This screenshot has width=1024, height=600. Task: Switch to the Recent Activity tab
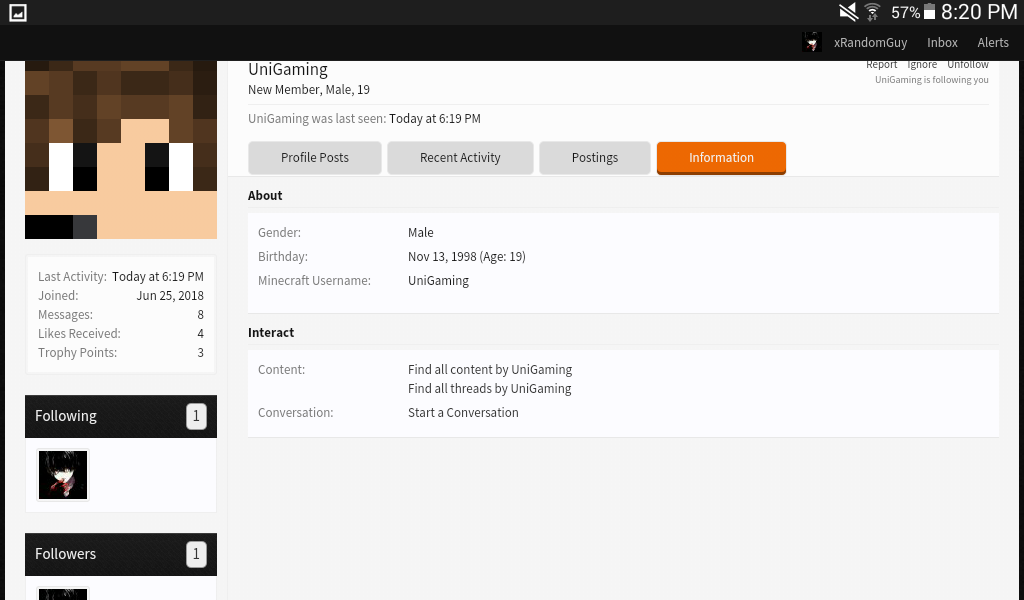click(460, 158)
